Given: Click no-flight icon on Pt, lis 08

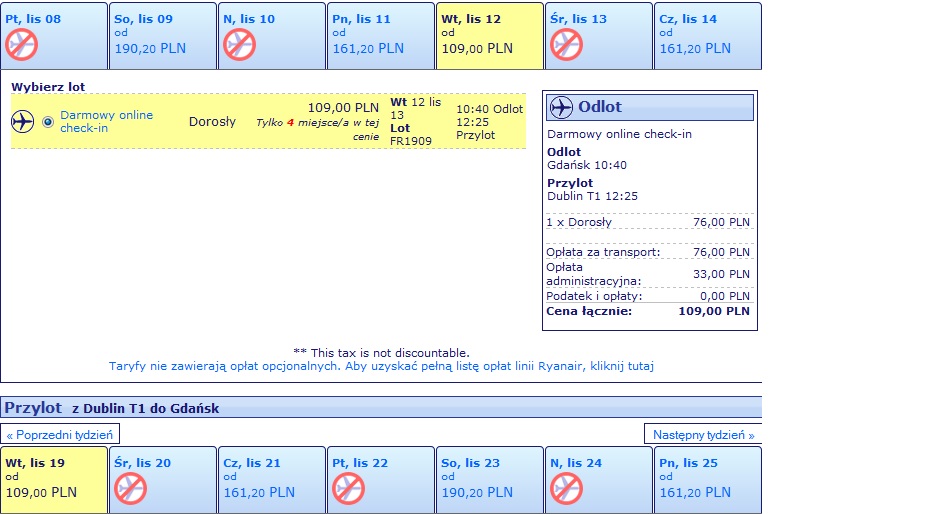Looking at the screenshot, I should (22, 44).
